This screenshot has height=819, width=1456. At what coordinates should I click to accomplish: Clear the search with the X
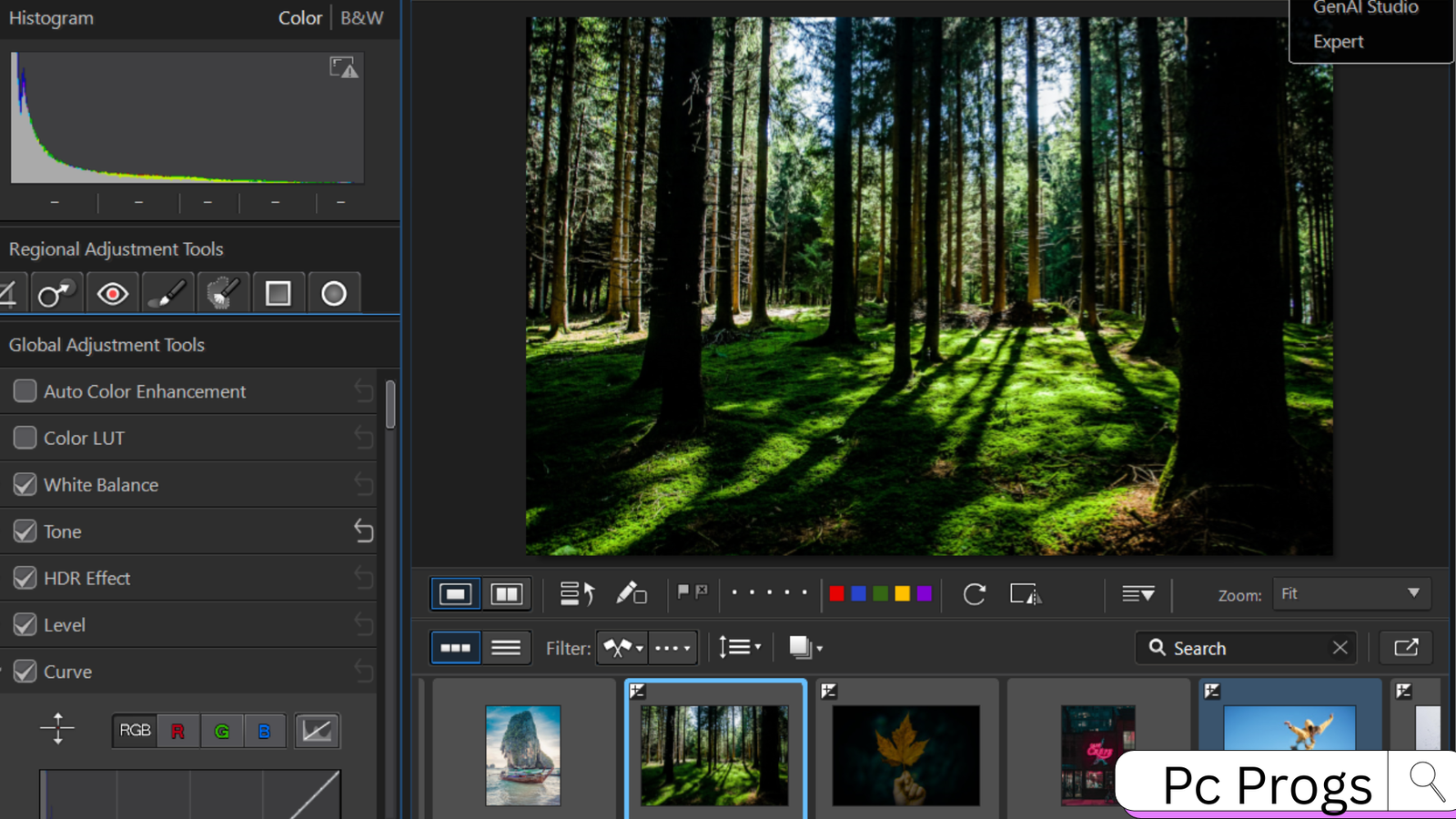[1340, 648]
